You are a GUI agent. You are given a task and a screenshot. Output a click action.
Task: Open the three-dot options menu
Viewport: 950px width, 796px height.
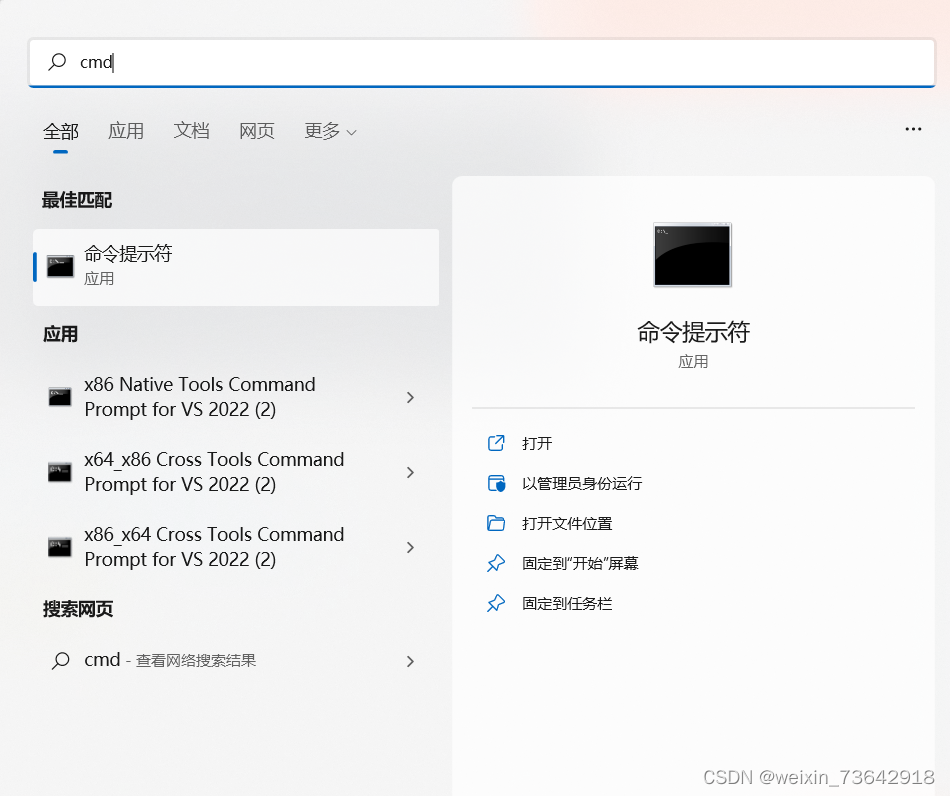point(913,129)
